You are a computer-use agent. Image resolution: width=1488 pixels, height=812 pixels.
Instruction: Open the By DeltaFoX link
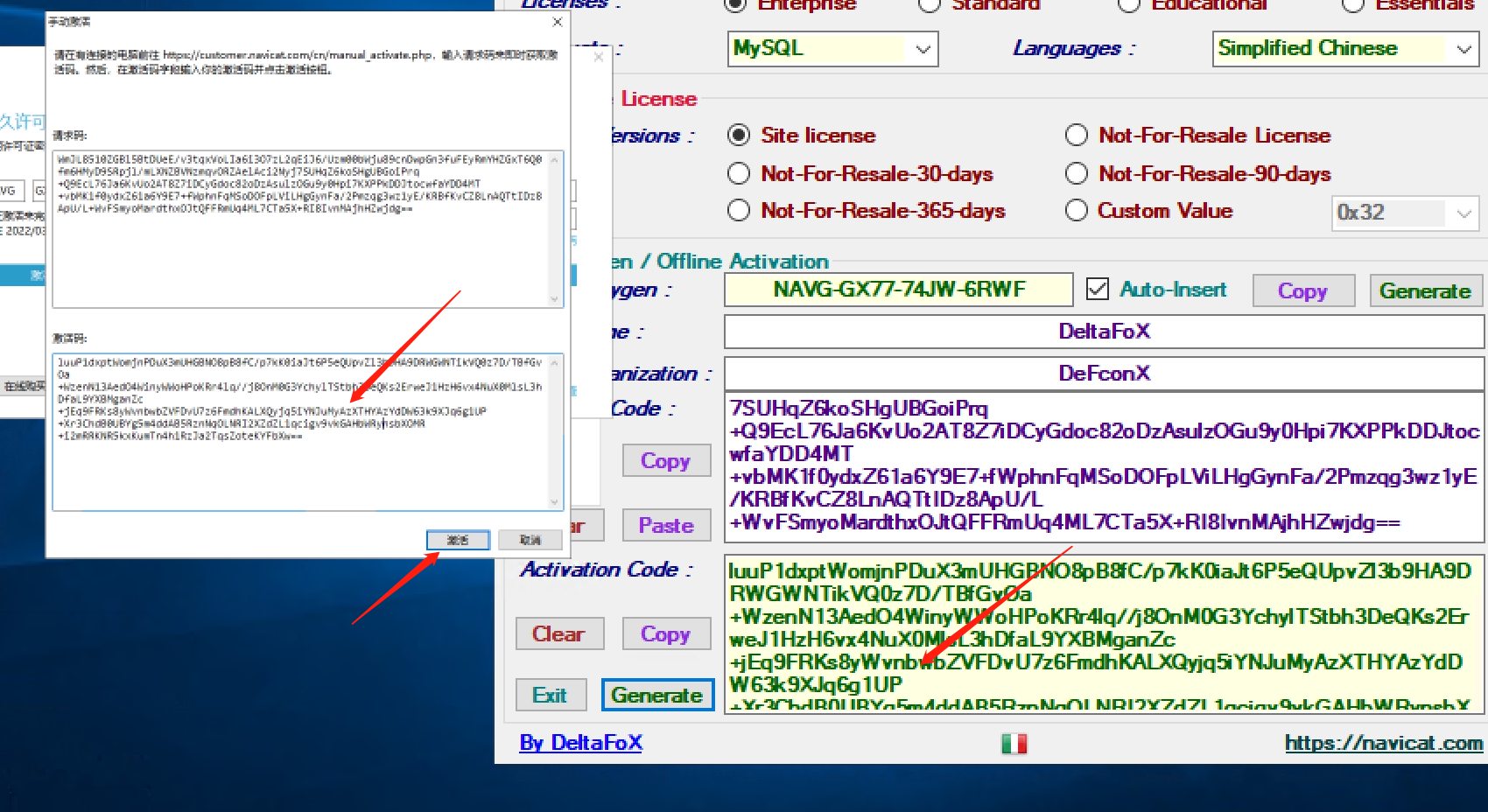(x=581, y=743)
